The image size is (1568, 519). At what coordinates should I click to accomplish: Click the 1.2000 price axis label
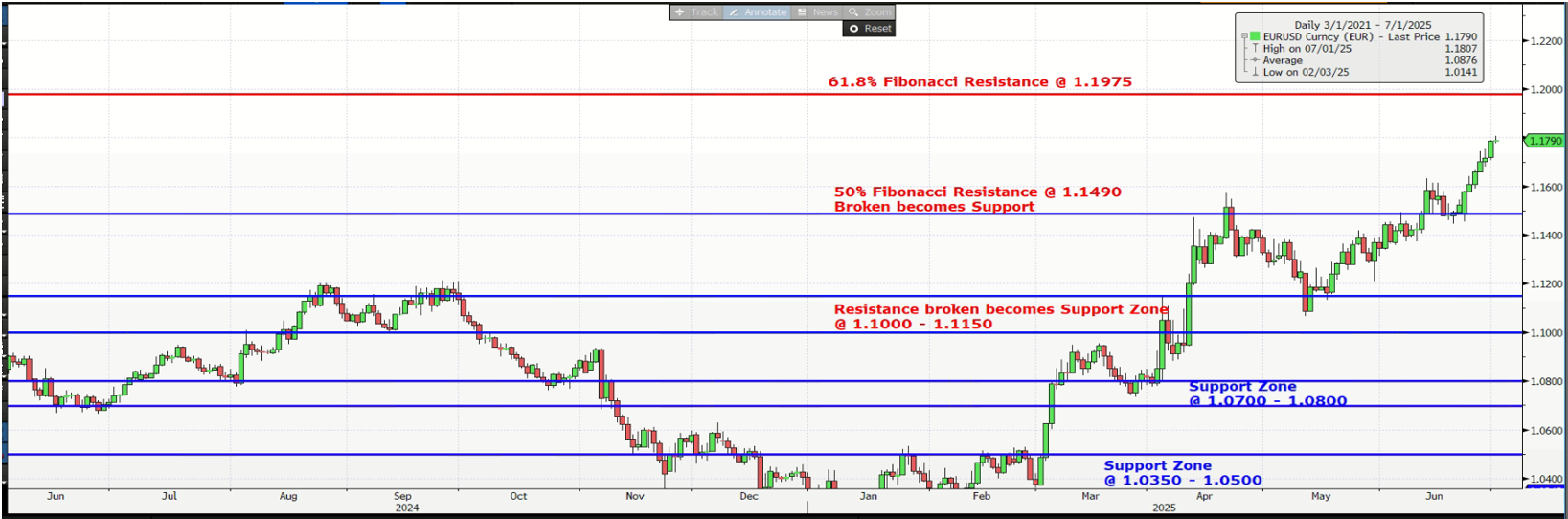[1546, 90]
